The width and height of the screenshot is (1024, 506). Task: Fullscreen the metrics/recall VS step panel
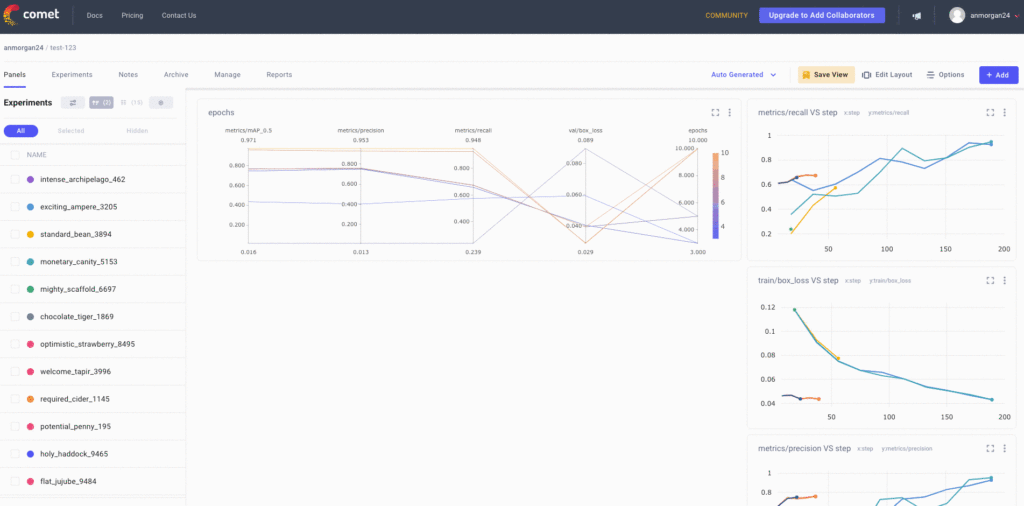pos(990,112)
